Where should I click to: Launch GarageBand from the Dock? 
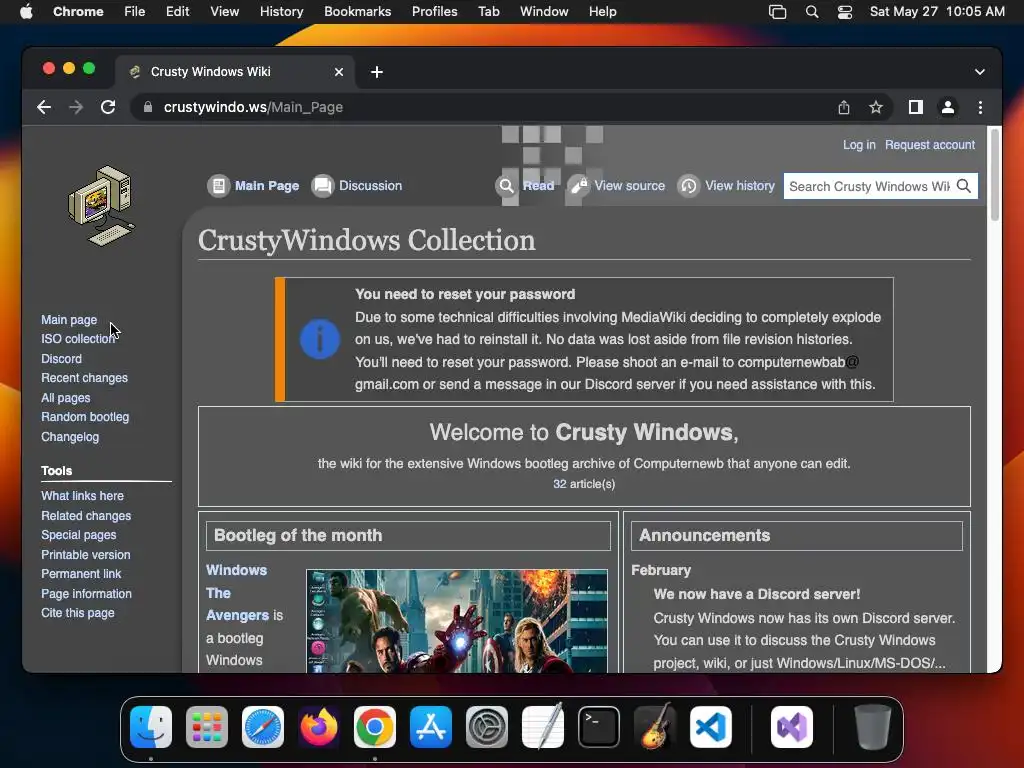655,727
